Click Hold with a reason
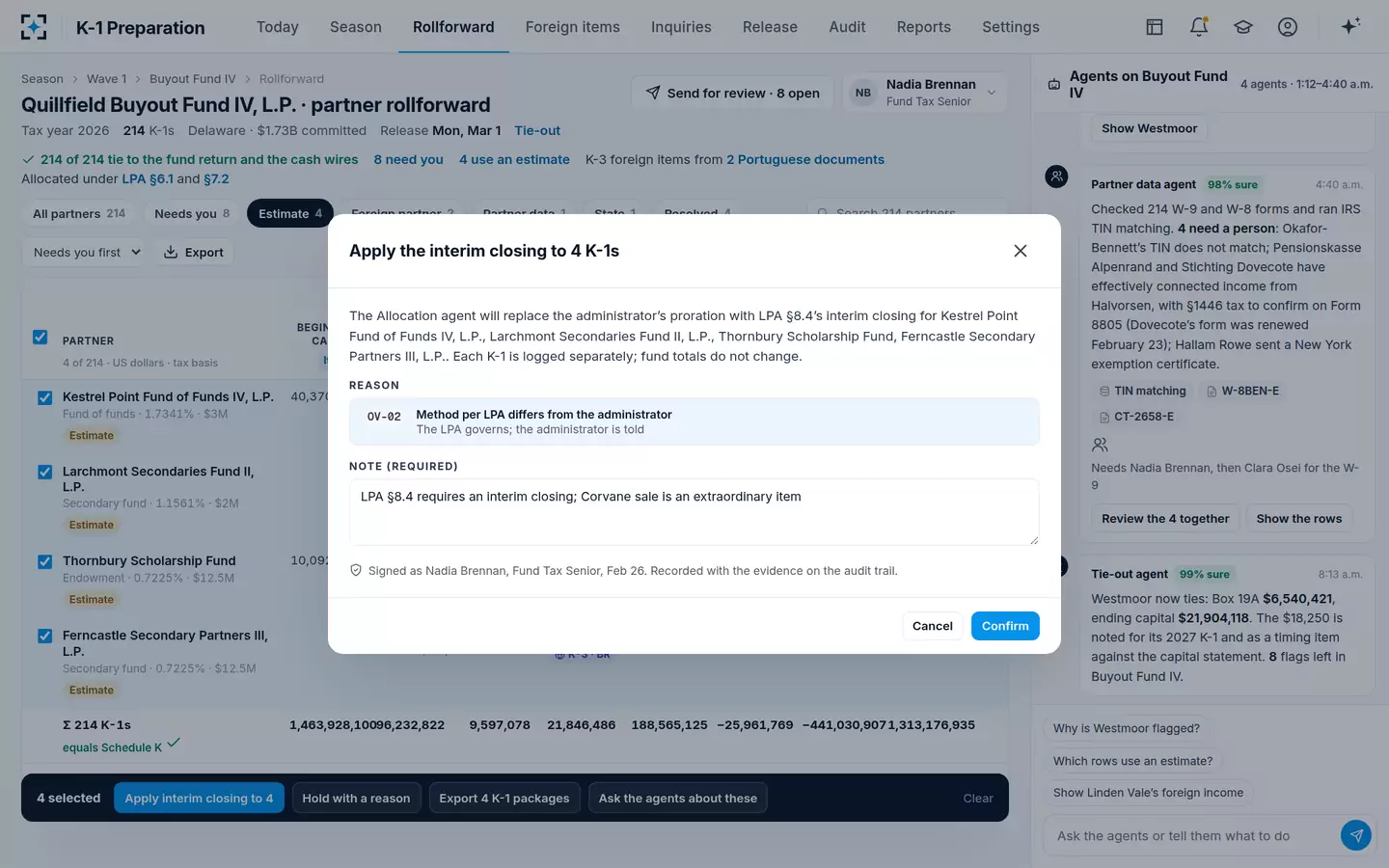 point(356,798)
